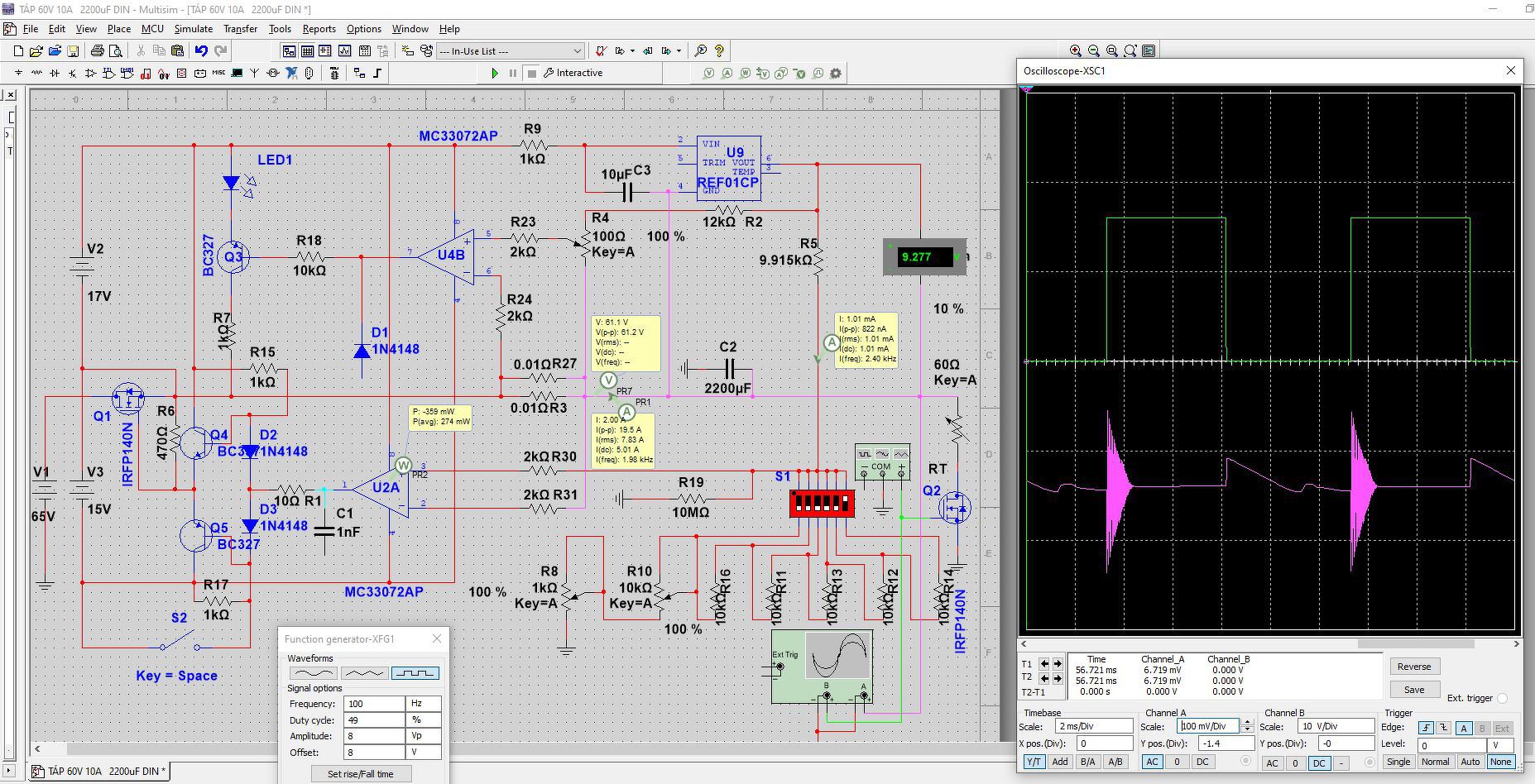Run the simulation with the green play button
This screenshot has width=1535, height=784.
click(x=495, y=73)
